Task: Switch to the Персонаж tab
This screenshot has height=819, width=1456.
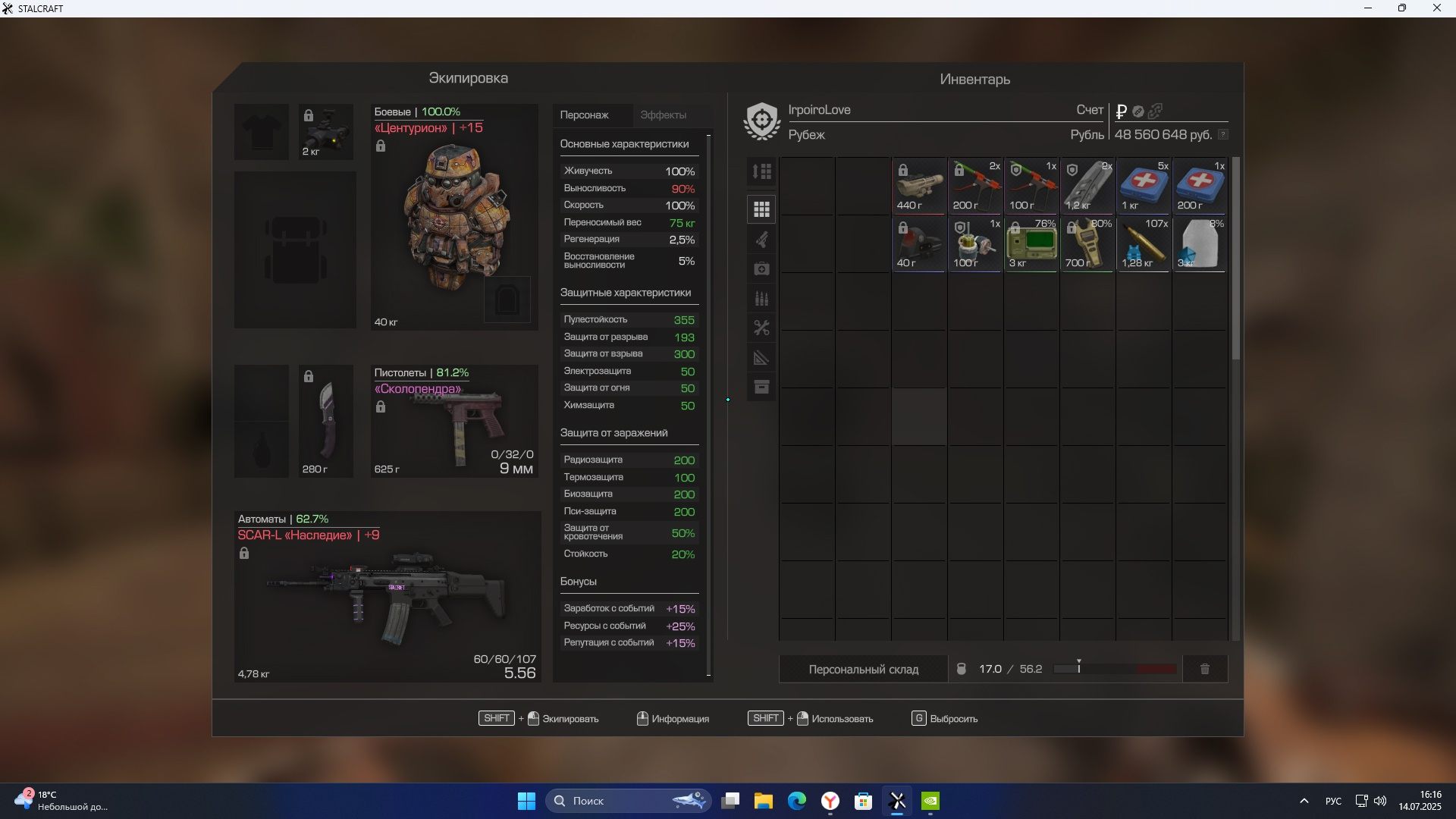Action: (592, 115)
